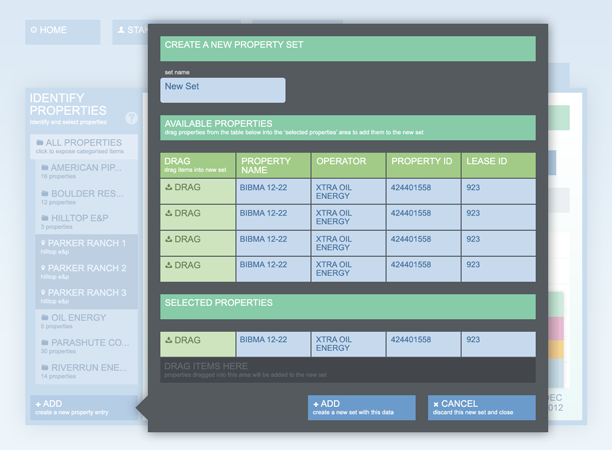The height and width of the screenshot is (450, 612).
Task: Expand ALL PROPERTIES category in sidebar
Action: [x=84, y=146]
